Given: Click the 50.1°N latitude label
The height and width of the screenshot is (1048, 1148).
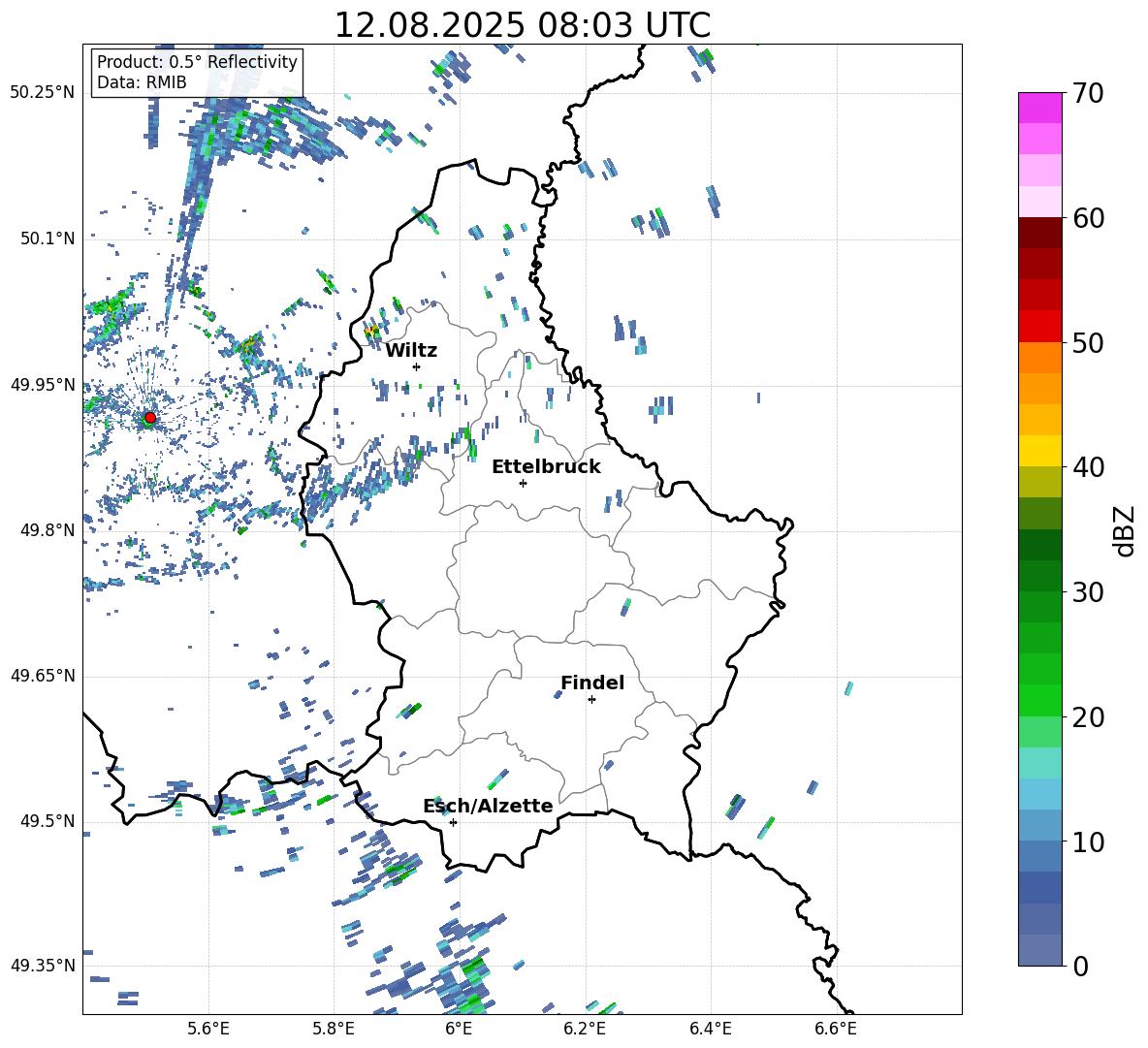Looking at the screenshot, I should click(x=48, y=238).
